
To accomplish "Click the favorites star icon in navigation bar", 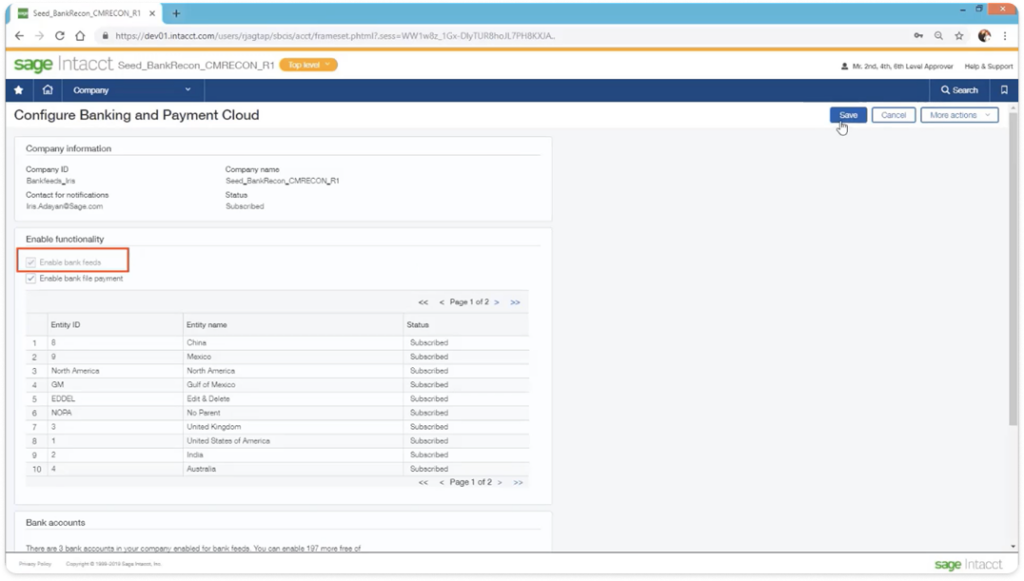I will 18,90.
